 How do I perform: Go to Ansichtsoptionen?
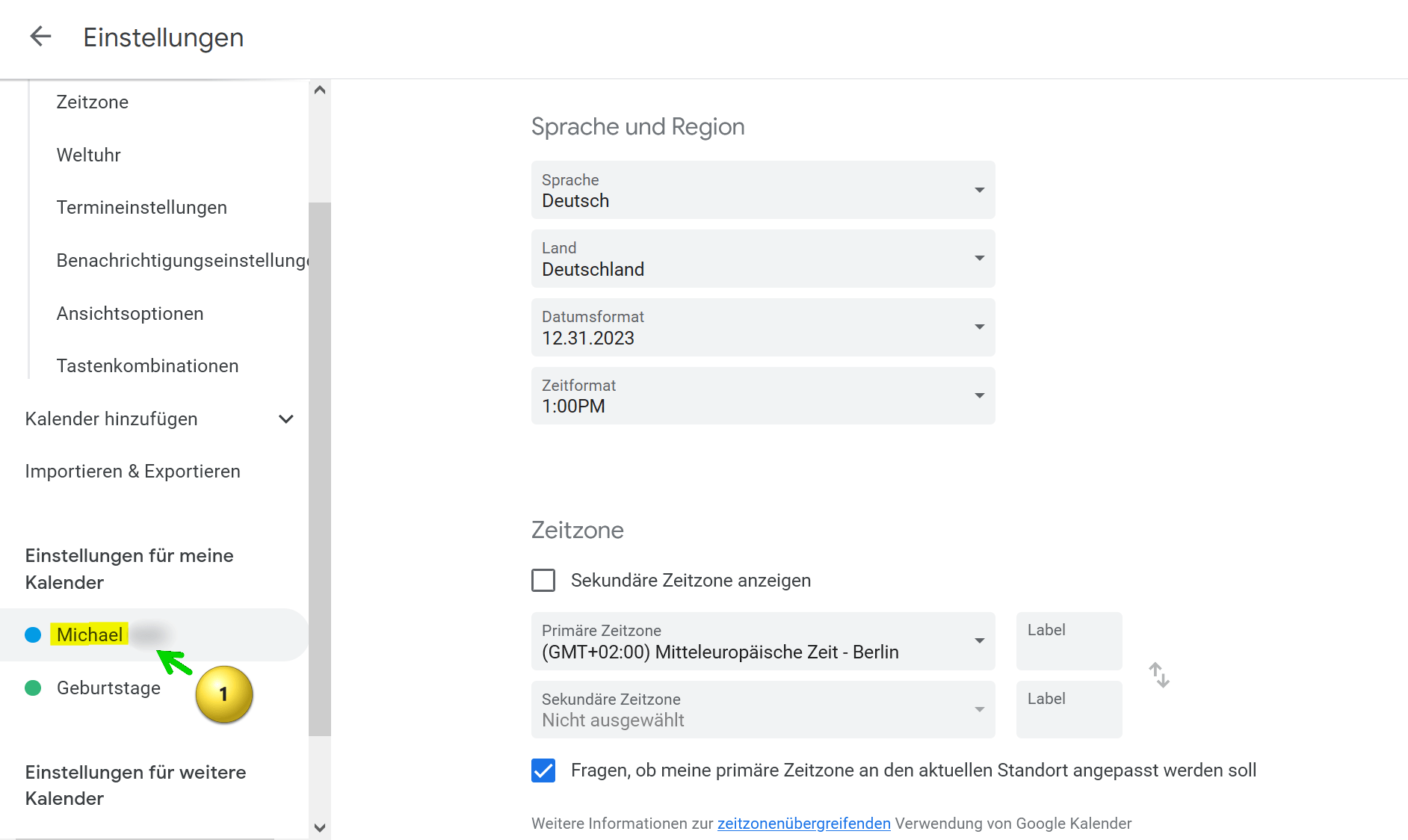pyautogui.click(x=130, y=313)
